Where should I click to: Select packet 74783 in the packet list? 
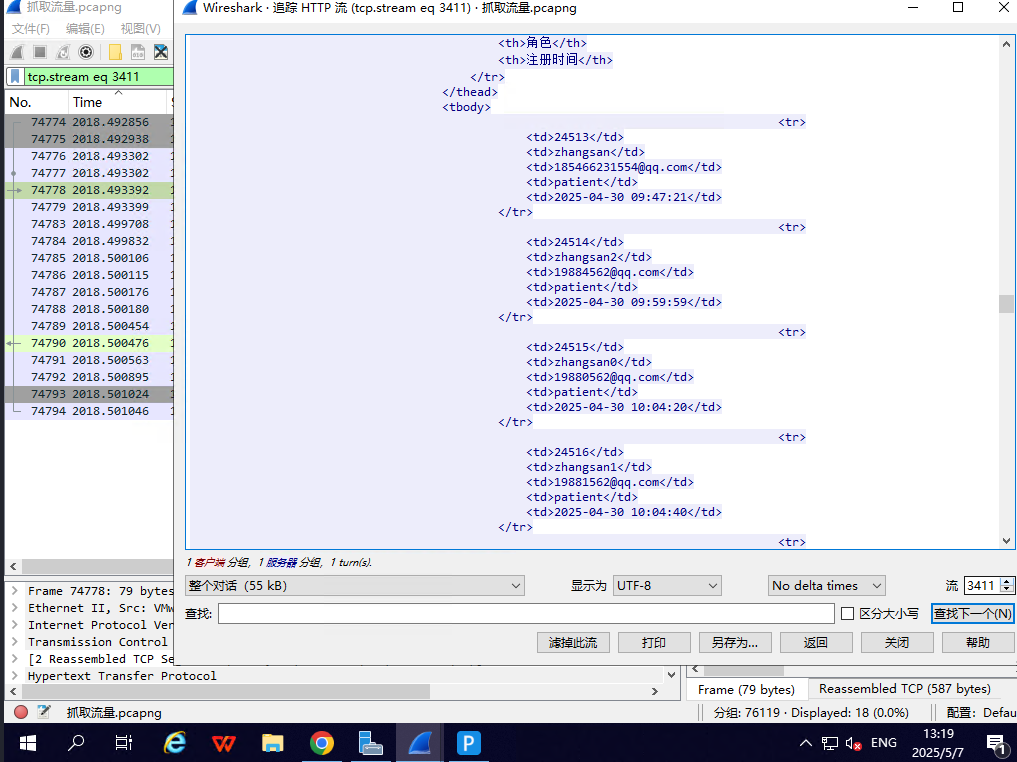[90, 224]
